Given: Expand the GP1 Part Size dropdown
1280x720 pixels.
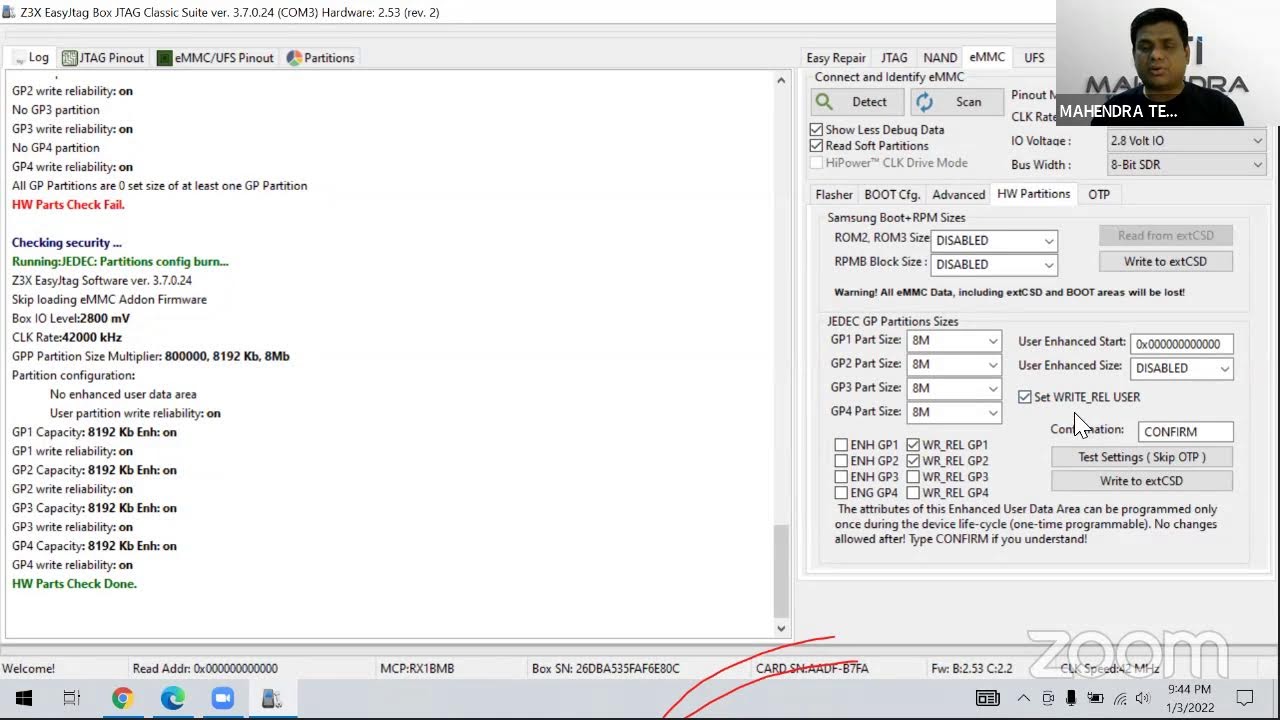Looking at the screenshot, I should tap(954, 341).
